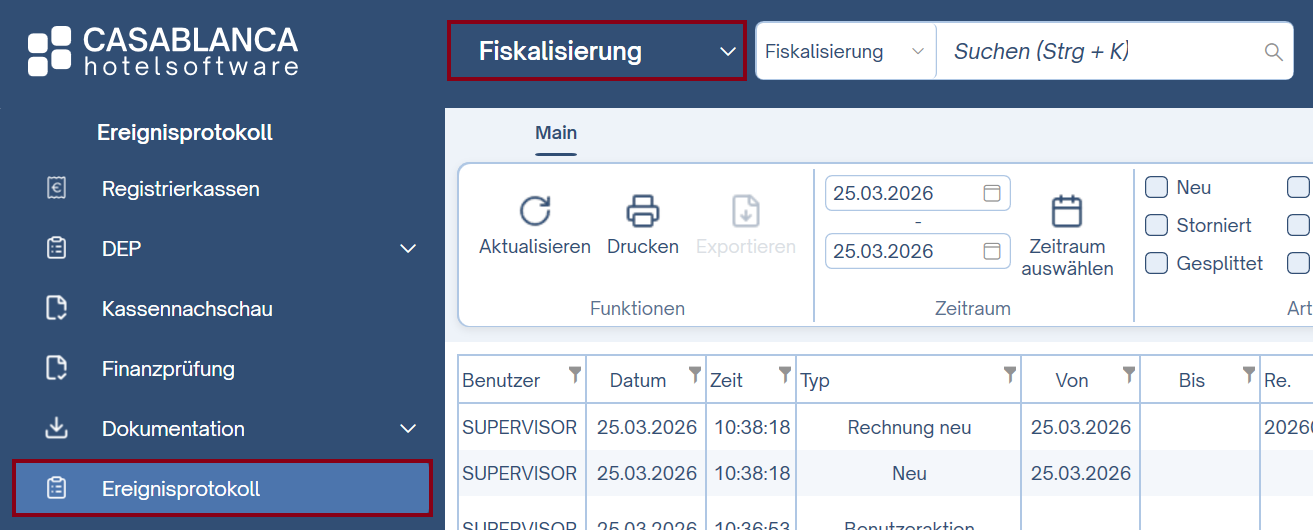Image resolution: width=1313 pixels, height=530 pixels.
Task: Open calendar picker for start date
Action: pyautogui.click(x=992, y=193)
